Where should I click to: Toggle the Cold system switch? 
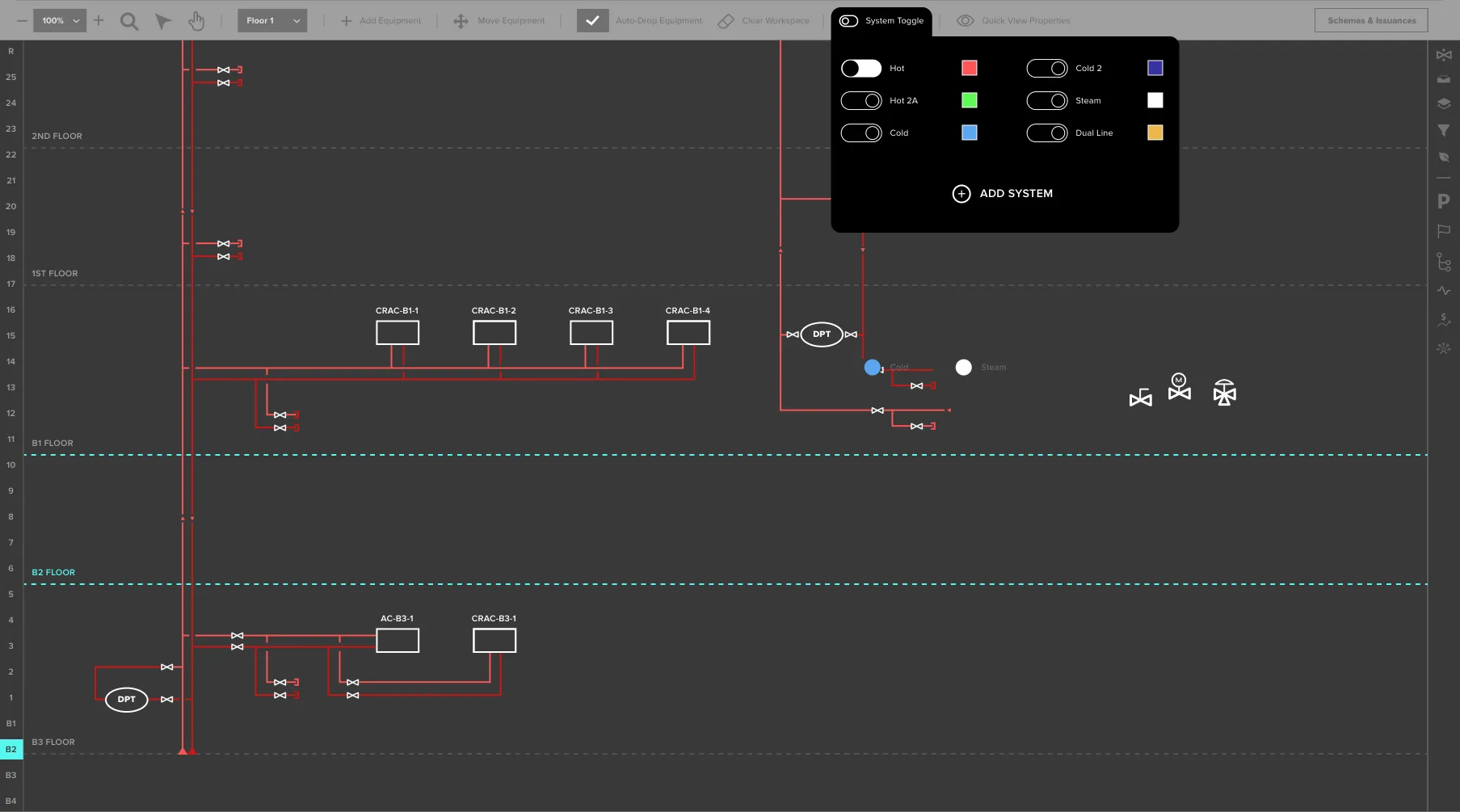[861, 133]
